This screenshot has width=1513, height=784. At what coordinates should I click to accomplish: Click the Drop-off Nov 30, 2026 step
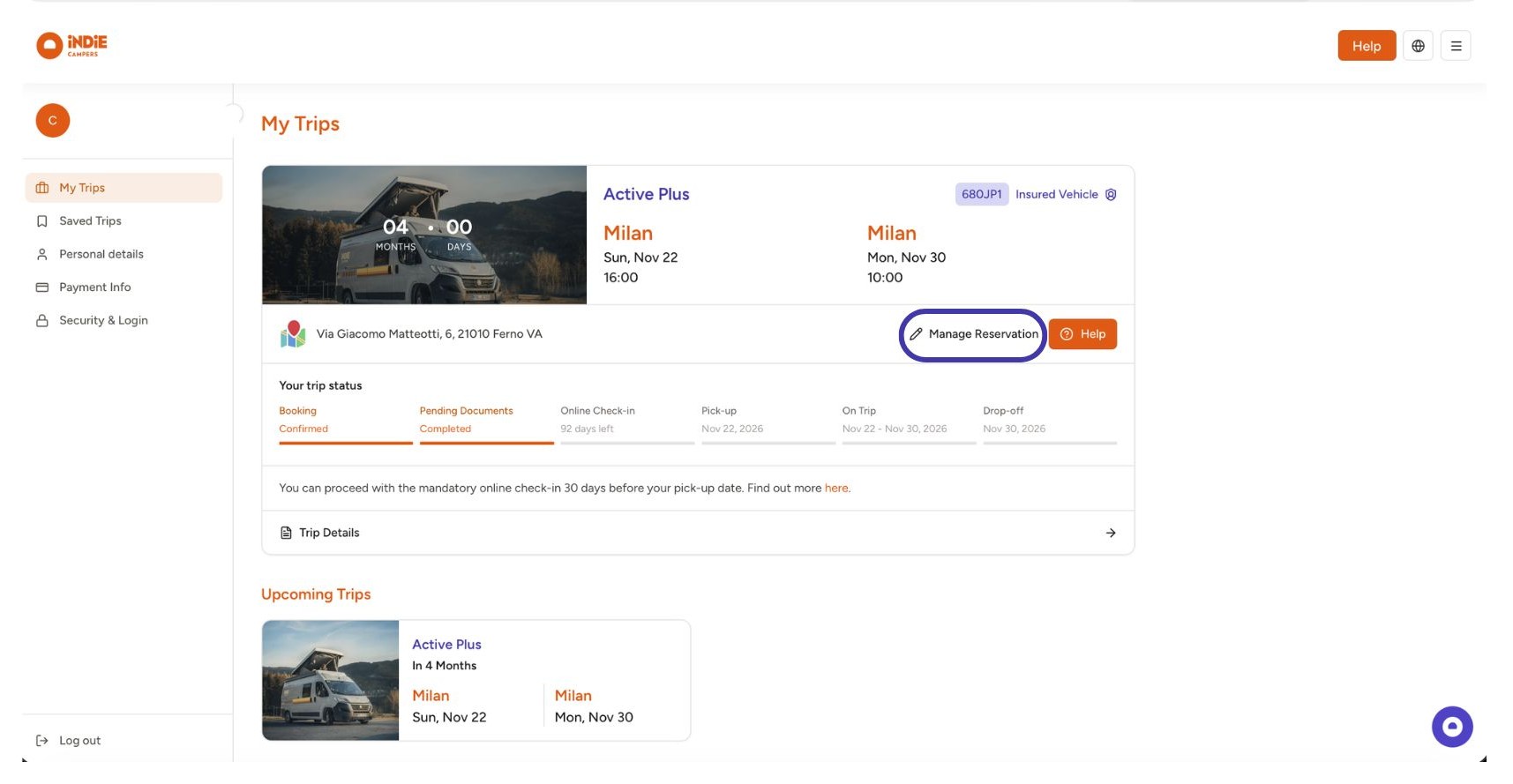[1050, 424]
